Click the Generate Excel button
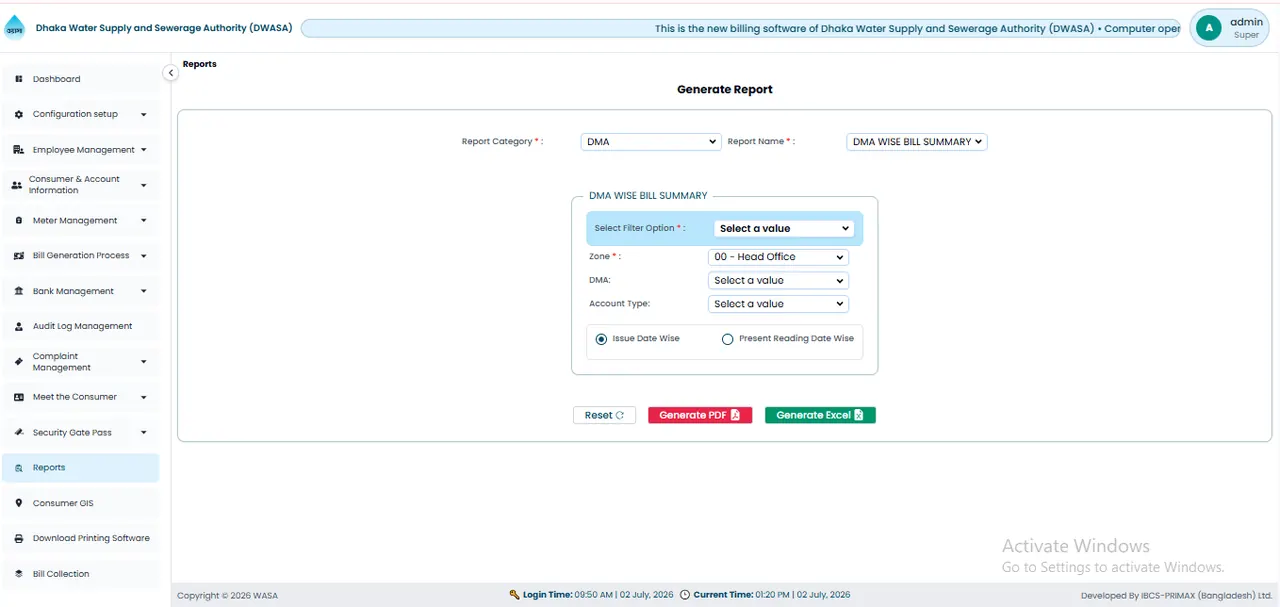1280x607 pixels. (820, 415)
